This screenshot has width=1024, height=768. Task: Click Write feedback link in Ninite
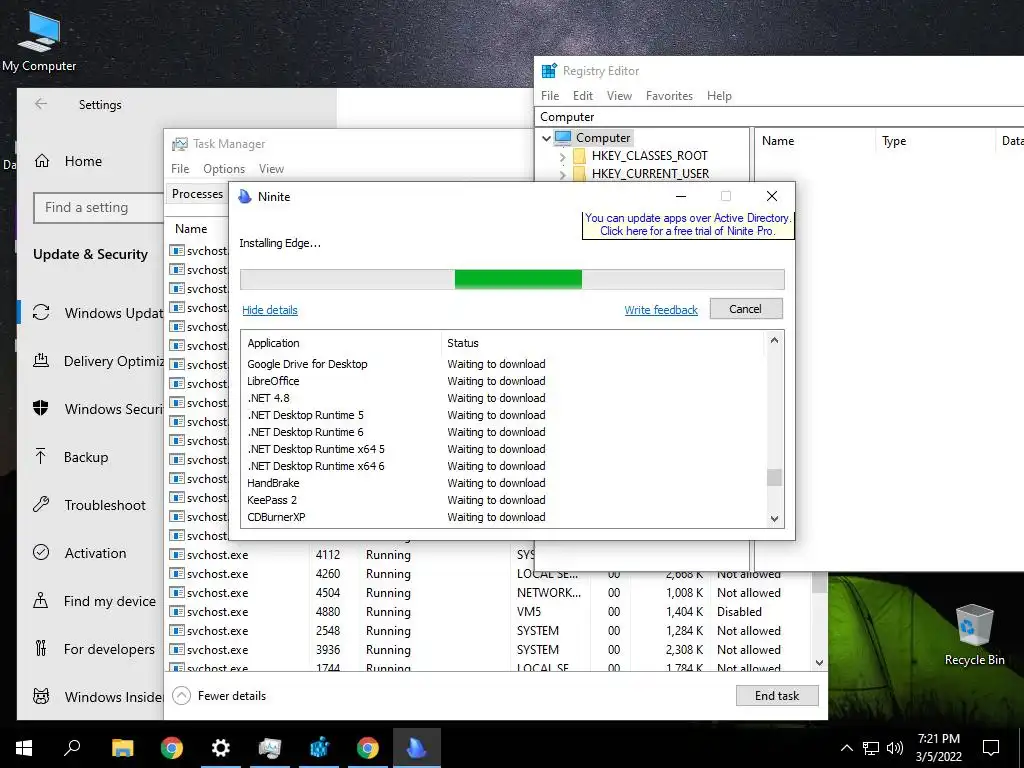click(661, 310)
